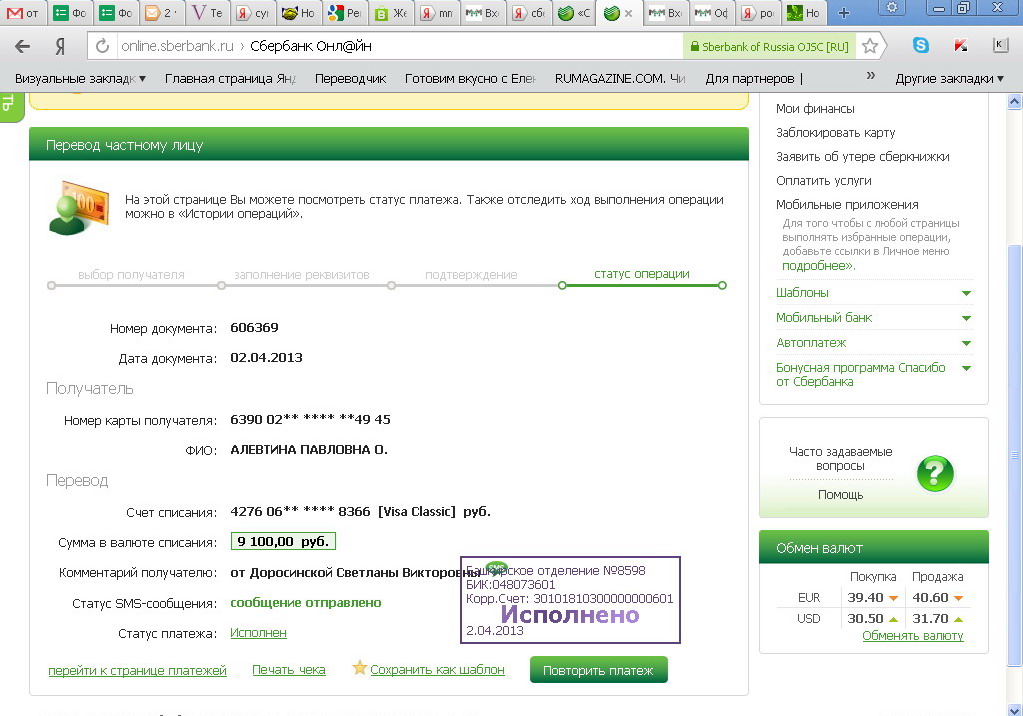This screenshot has width=1023, height=716.
Task: Click the page scrollbar up arrow
Action: [1015, 101]
